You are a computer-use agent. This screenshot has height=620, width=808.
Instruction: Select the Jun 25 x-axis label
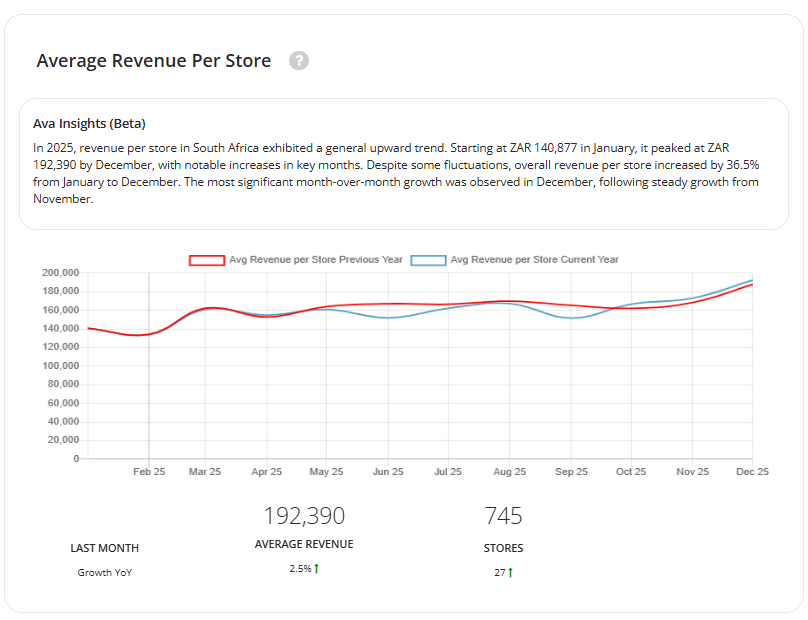(388, 472)
